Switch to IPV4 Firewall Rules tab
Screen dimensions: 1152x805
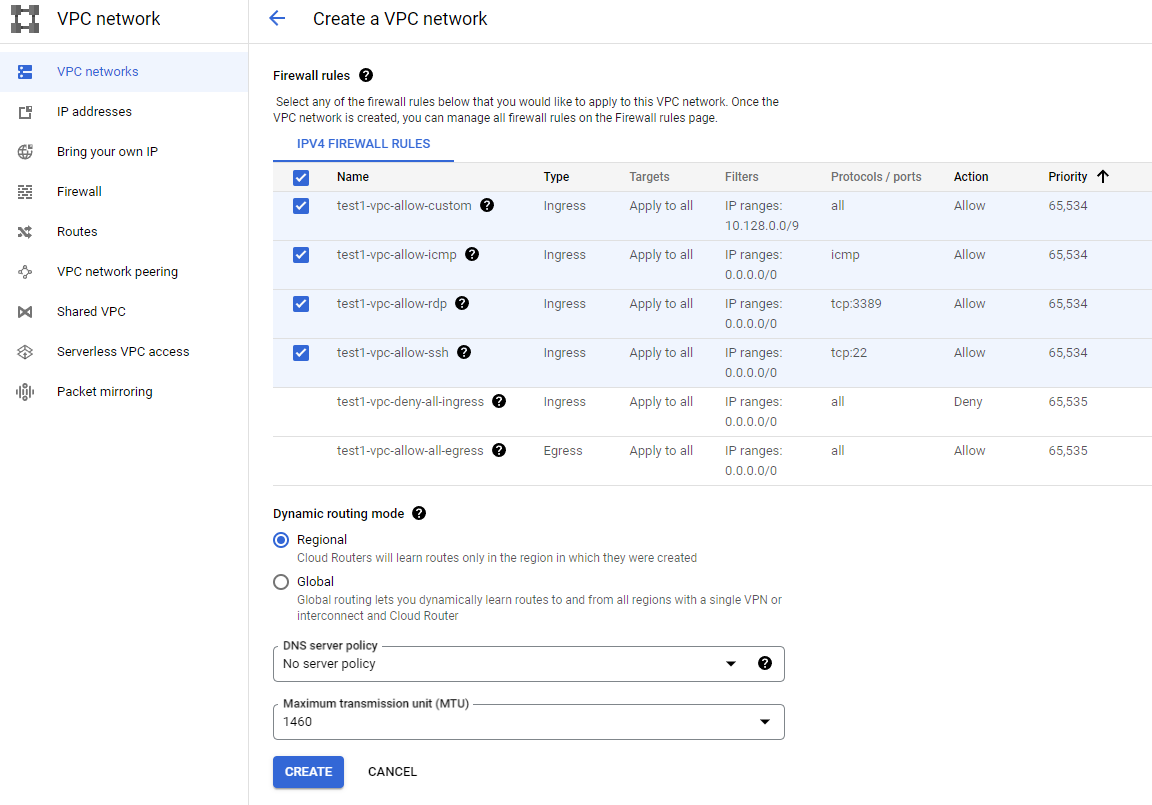[363, 144]
